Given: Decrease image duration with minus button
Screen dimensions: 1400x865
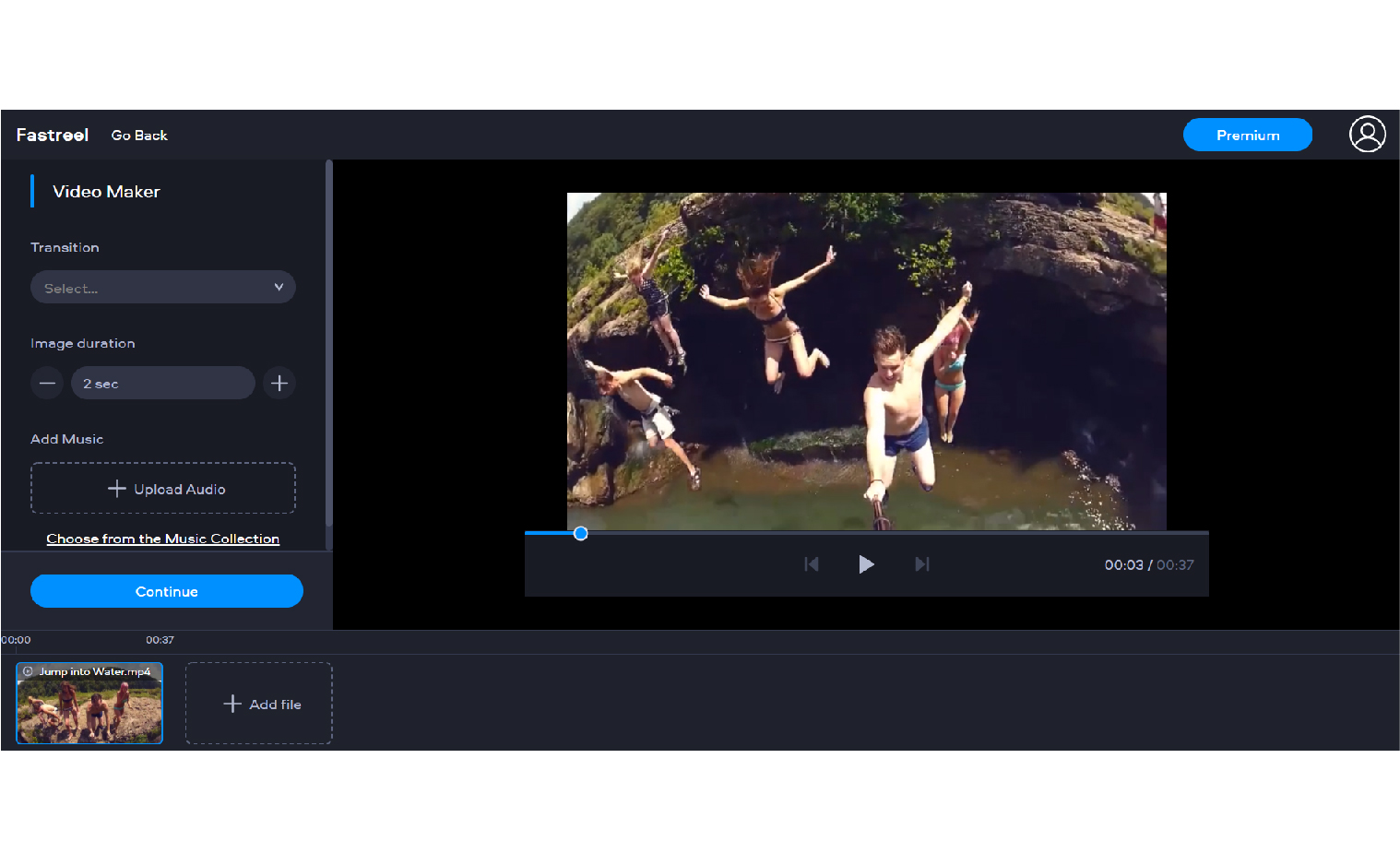Looking at the screenshot, I should click(x=47, y=383).
